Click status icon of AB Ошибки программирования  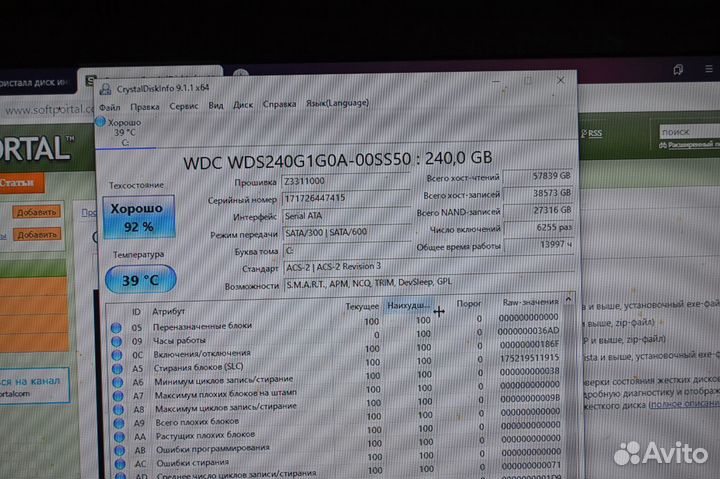tap(120, 450)
